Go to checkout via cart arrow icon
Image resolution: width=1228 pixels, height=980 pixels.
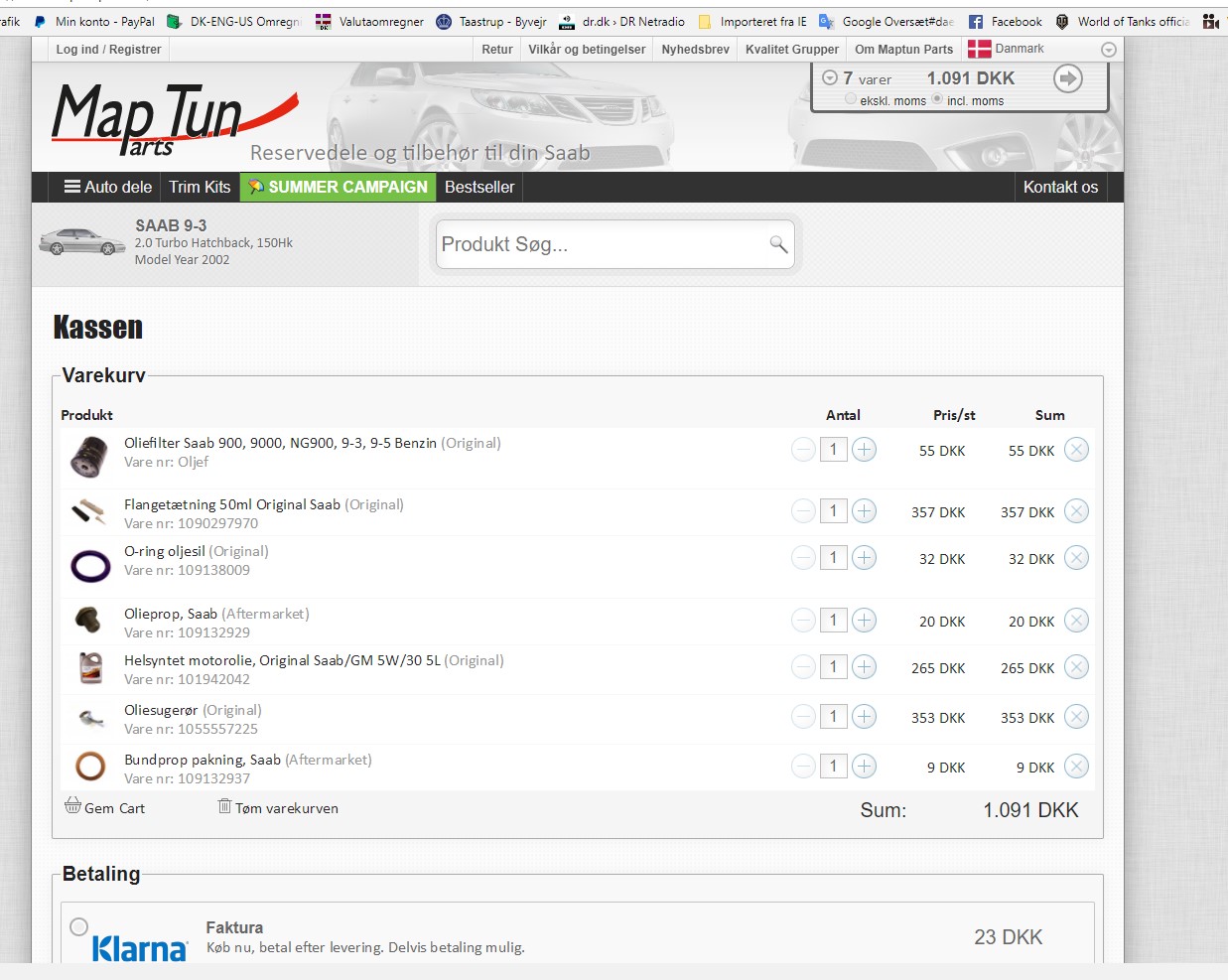1068,78
